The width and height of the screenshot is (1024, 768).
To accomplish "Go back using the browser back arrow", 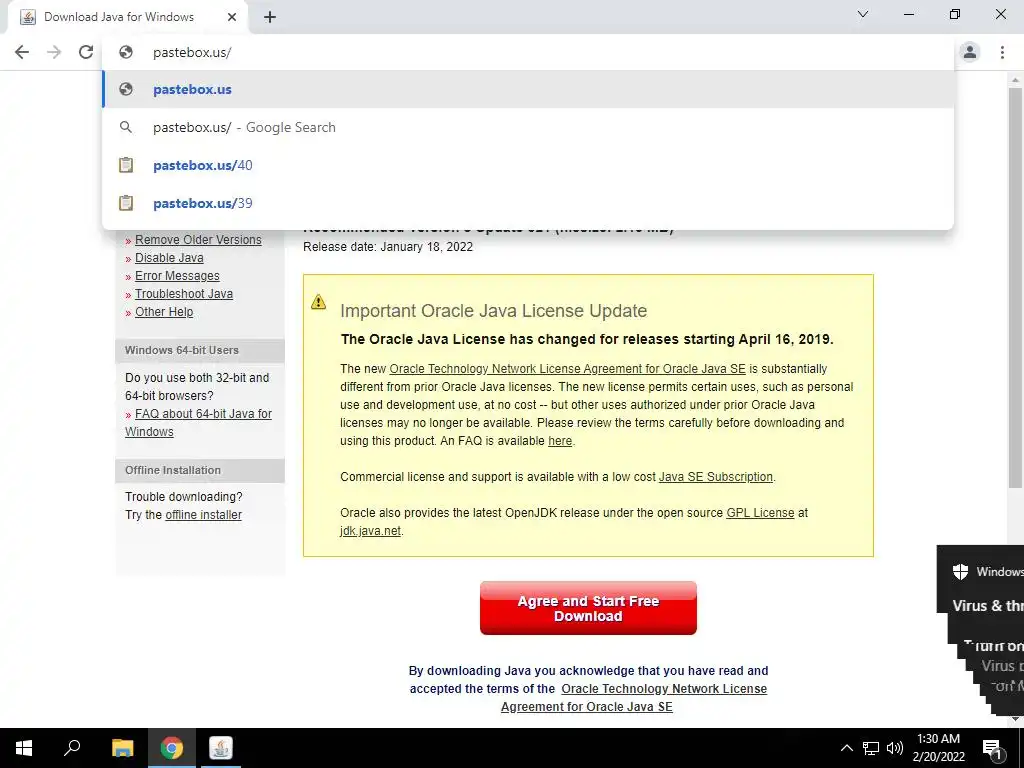I will point(22,52).
